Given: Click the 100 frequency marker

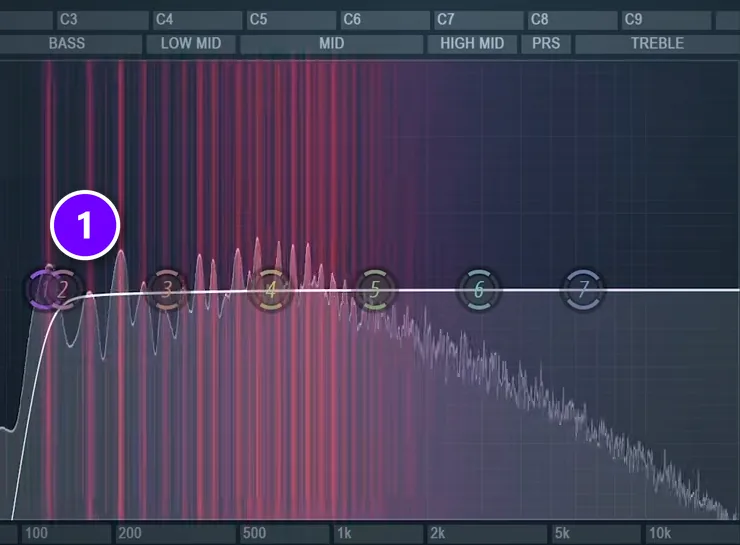Looking at the screenshot, I should point(36,533).
